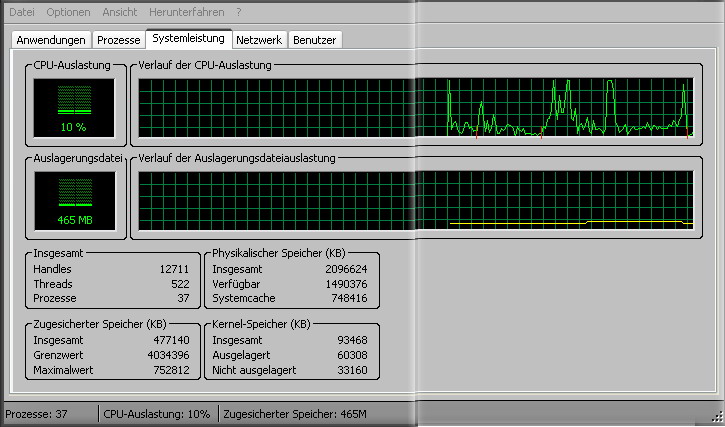
Task: Click the Ausgelagert value under Kernel-Speicher
Action: (350, 356)
